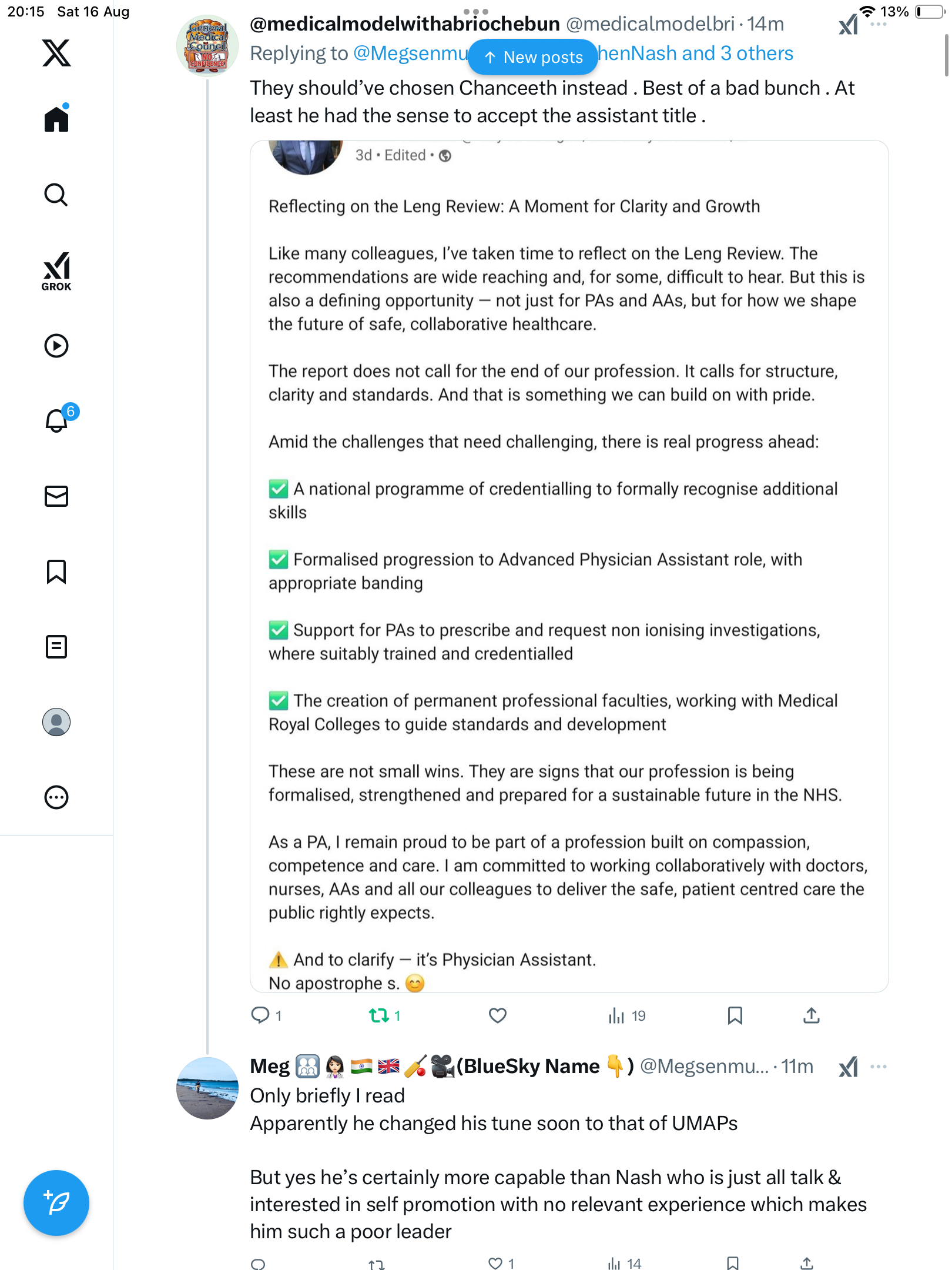Open share menu for first reply

[x=811, y=1015]
